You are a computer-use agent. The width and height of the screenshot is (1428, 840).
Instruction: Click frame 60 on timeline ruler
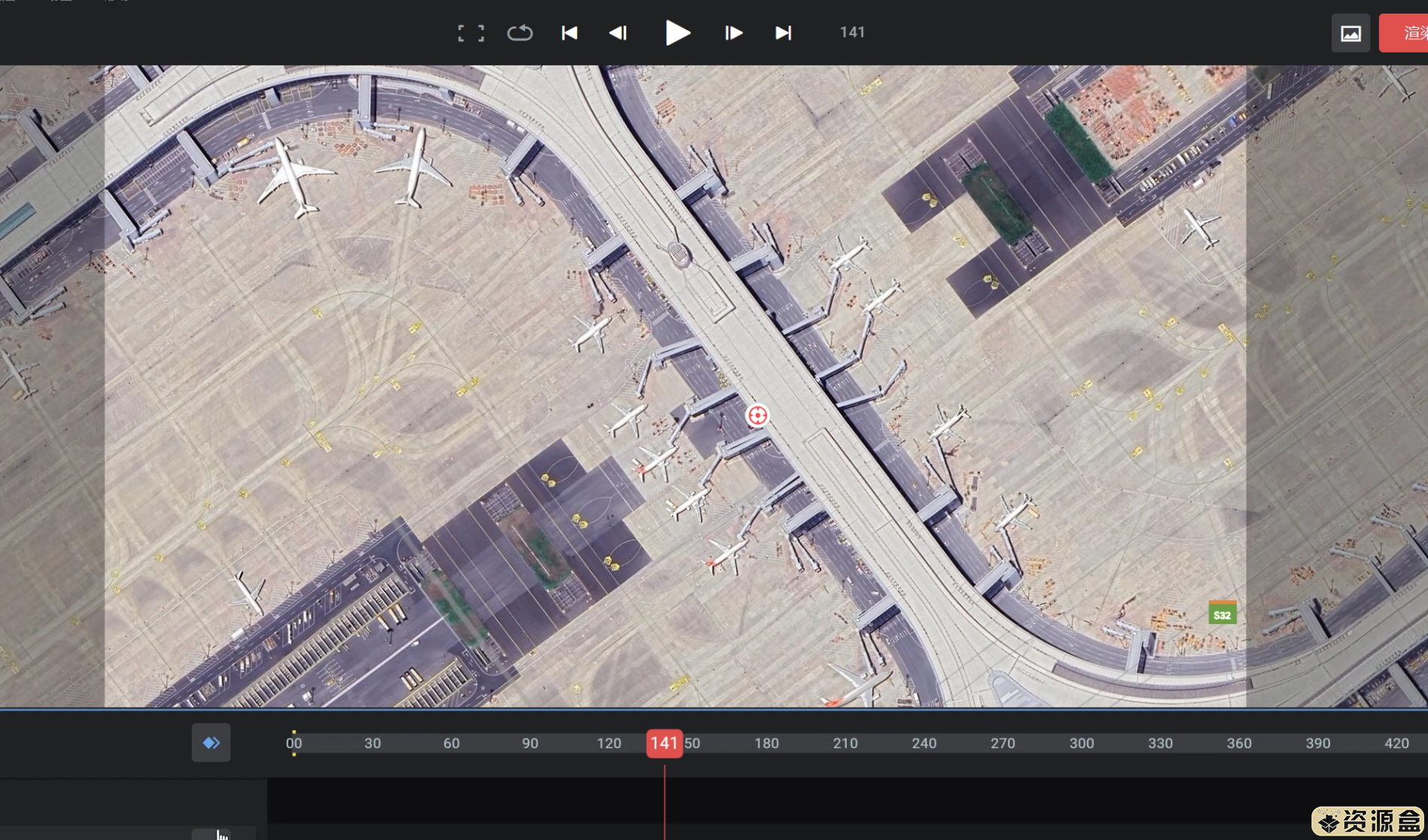click(451, 743)
